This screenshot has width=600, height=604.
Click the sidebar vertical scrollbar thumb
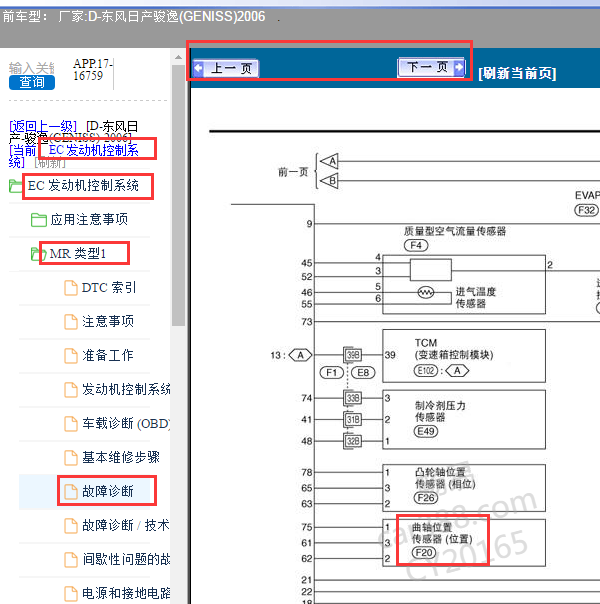click(178, 195)
